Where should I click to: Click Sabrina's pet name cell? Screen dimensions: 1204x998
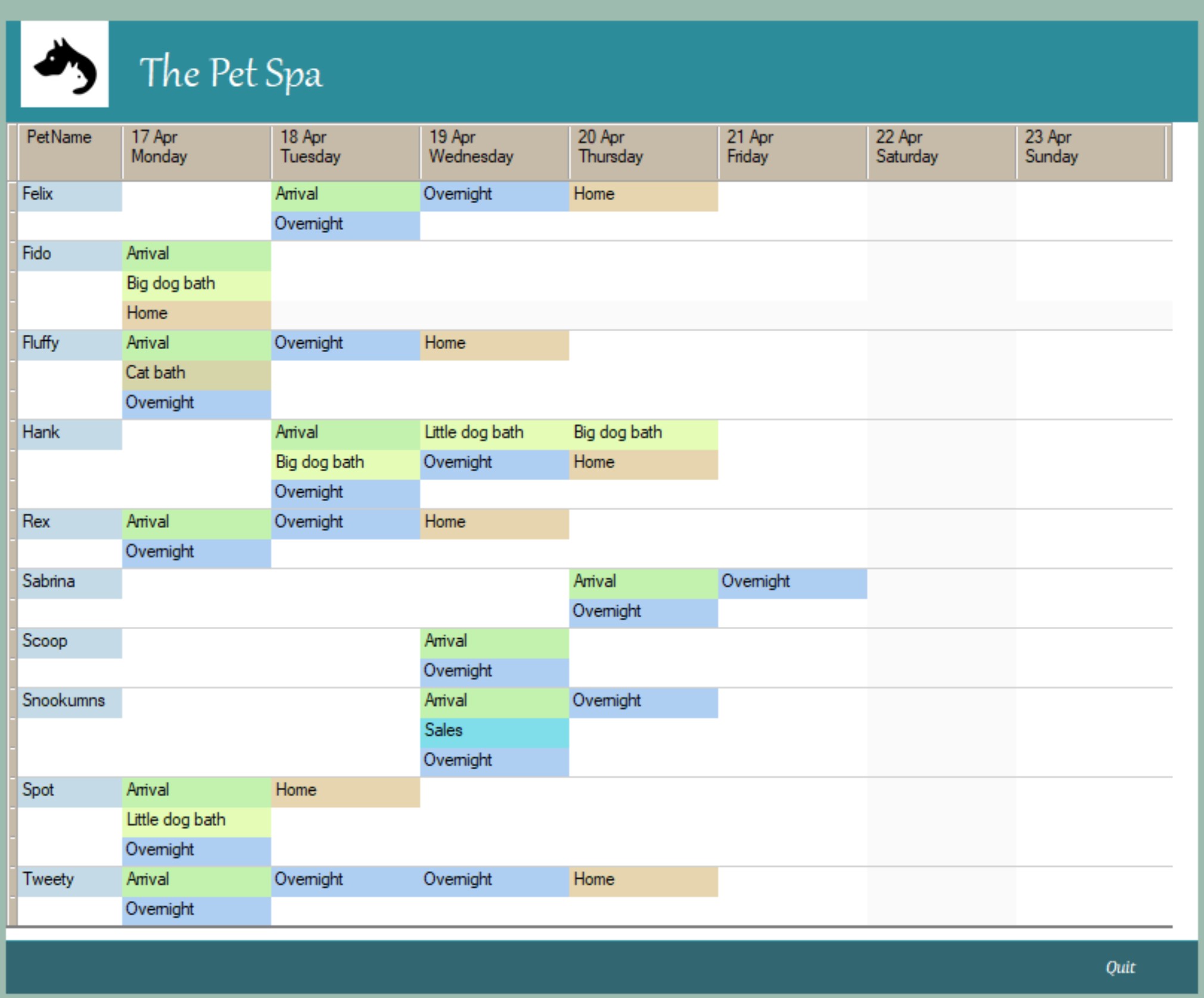(x=70, y=583)
